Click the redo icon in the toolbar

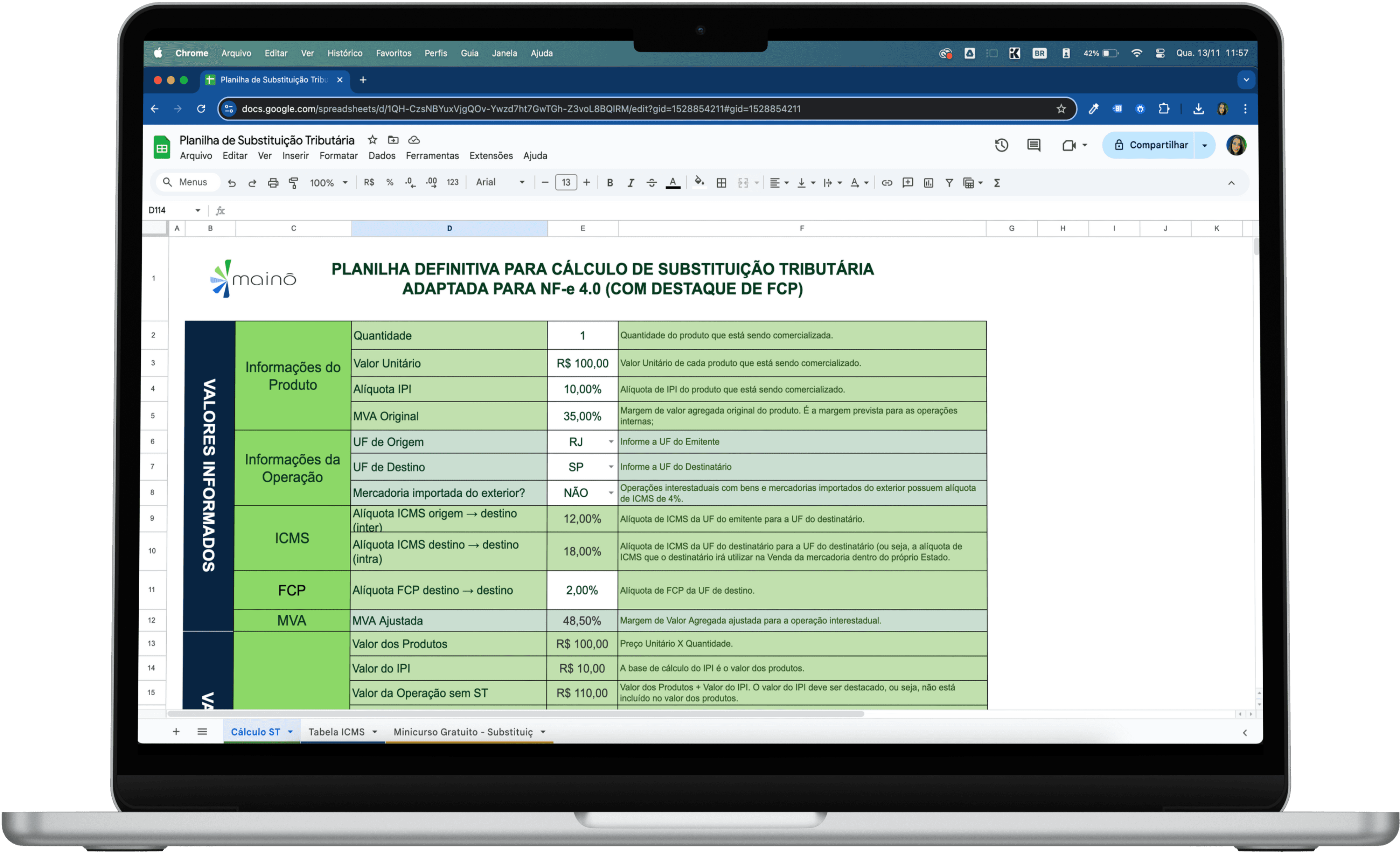coord(252,183)
